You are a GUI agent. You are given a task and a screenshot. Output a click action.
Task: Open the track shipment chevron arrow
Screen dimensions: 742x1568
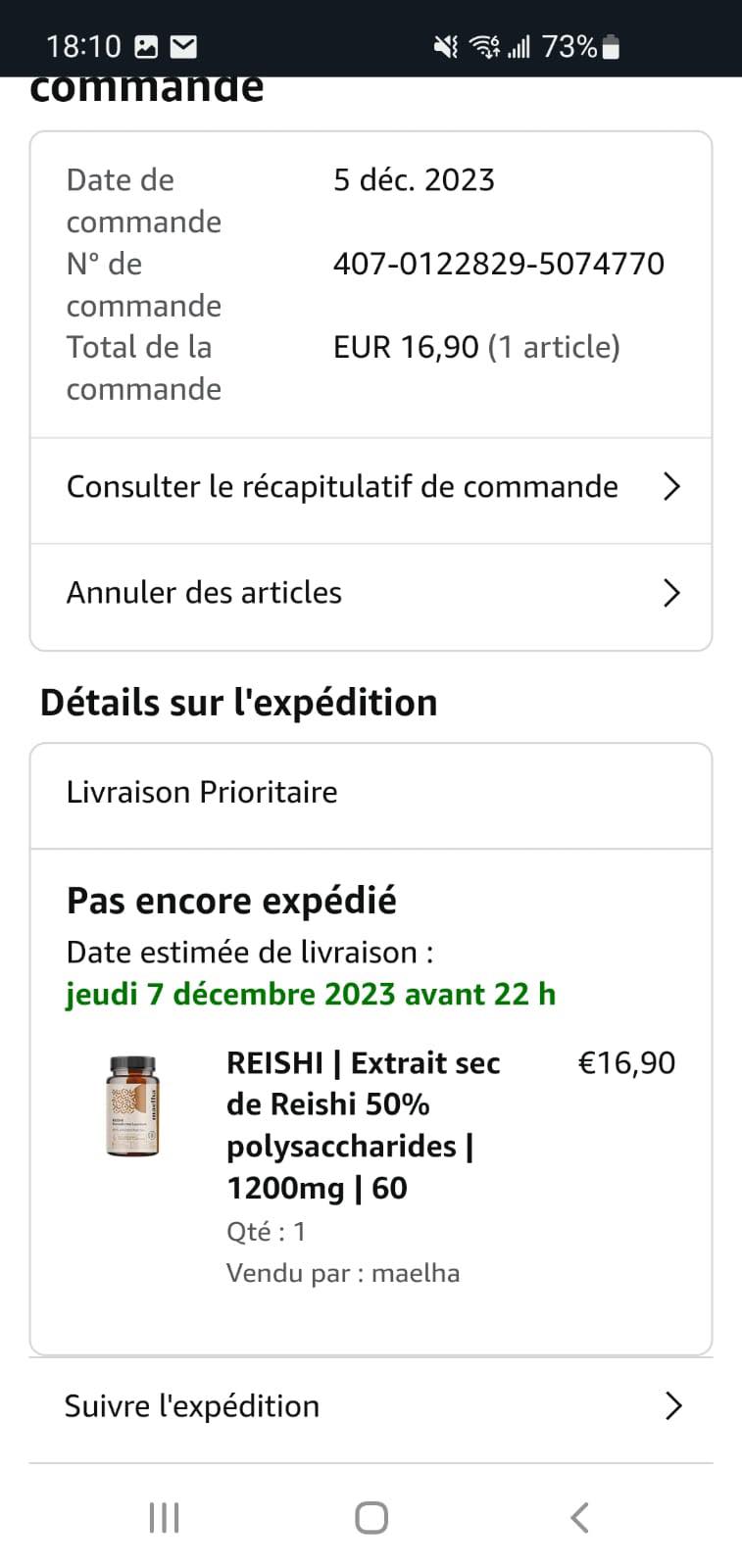point(672,1406)
